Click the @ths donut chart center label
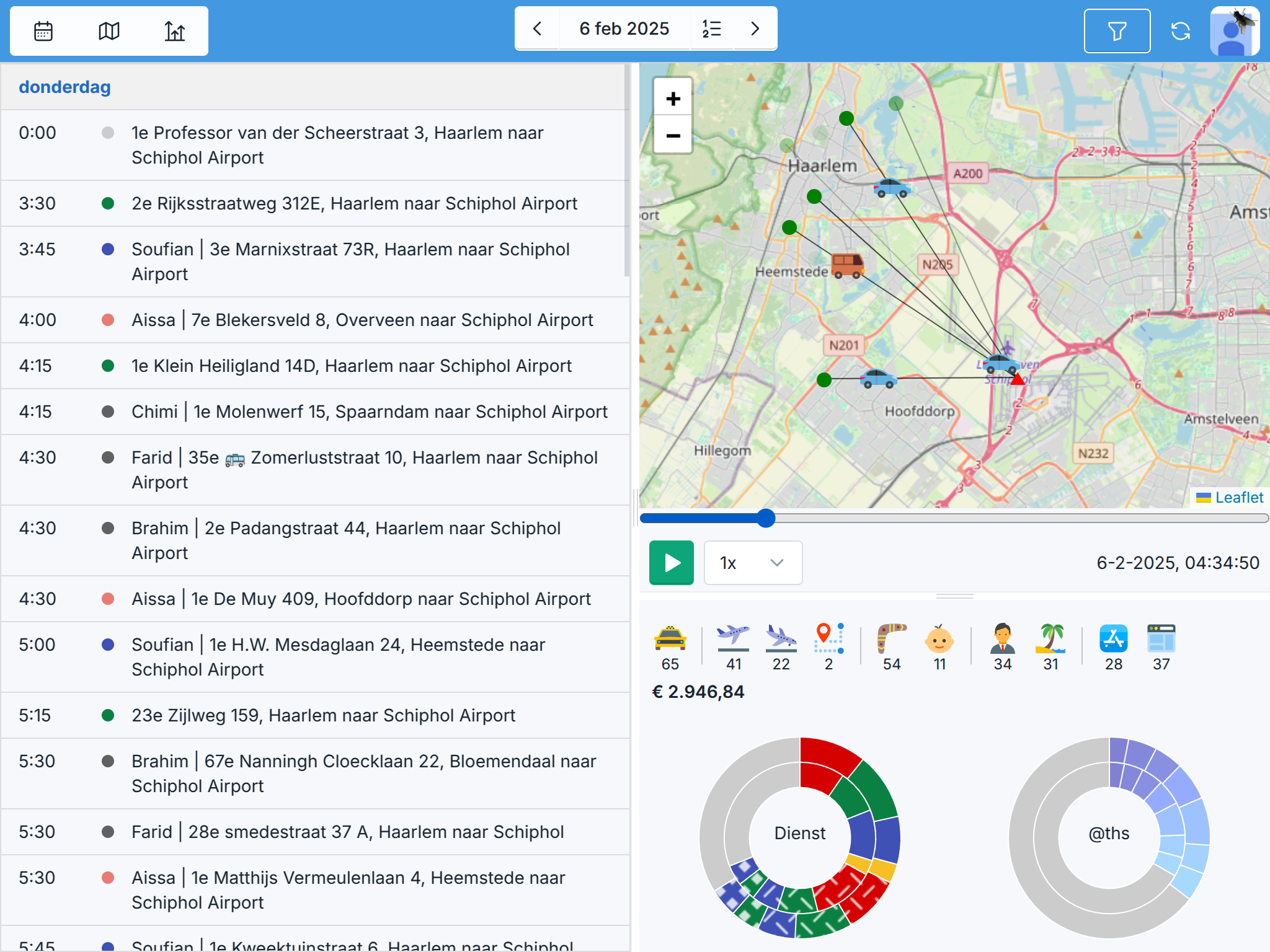Screen dimensions: 1270x952 [1109, 833]
